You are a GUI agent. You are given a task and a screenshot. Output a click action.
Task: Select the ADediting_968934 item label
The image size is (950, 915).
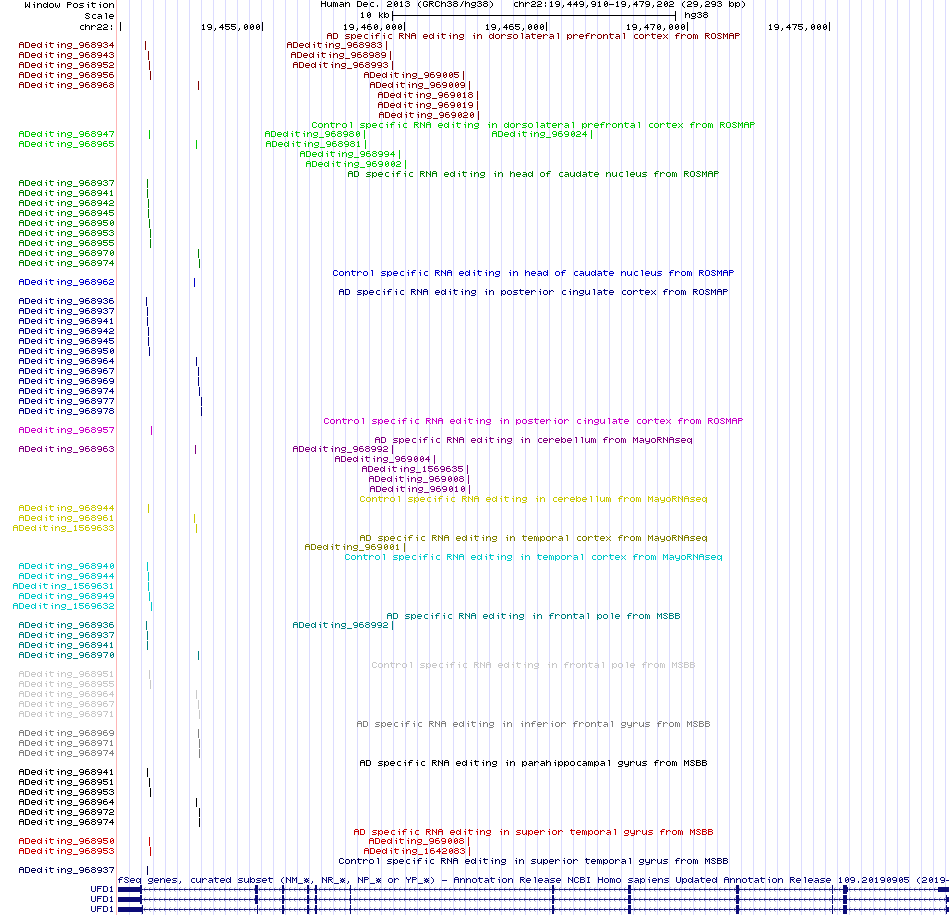coord(66,45)
